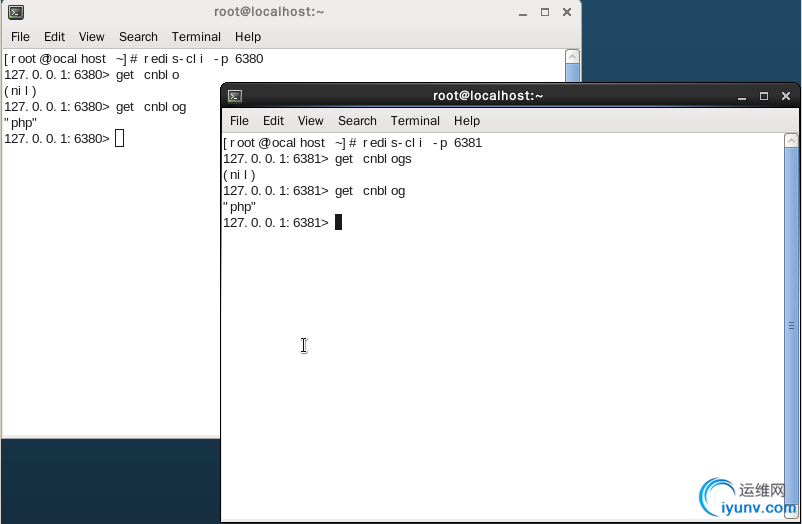Click the front terminal scrollbar thumb
The image size is (802, 524).
click(x=791, y=325)
